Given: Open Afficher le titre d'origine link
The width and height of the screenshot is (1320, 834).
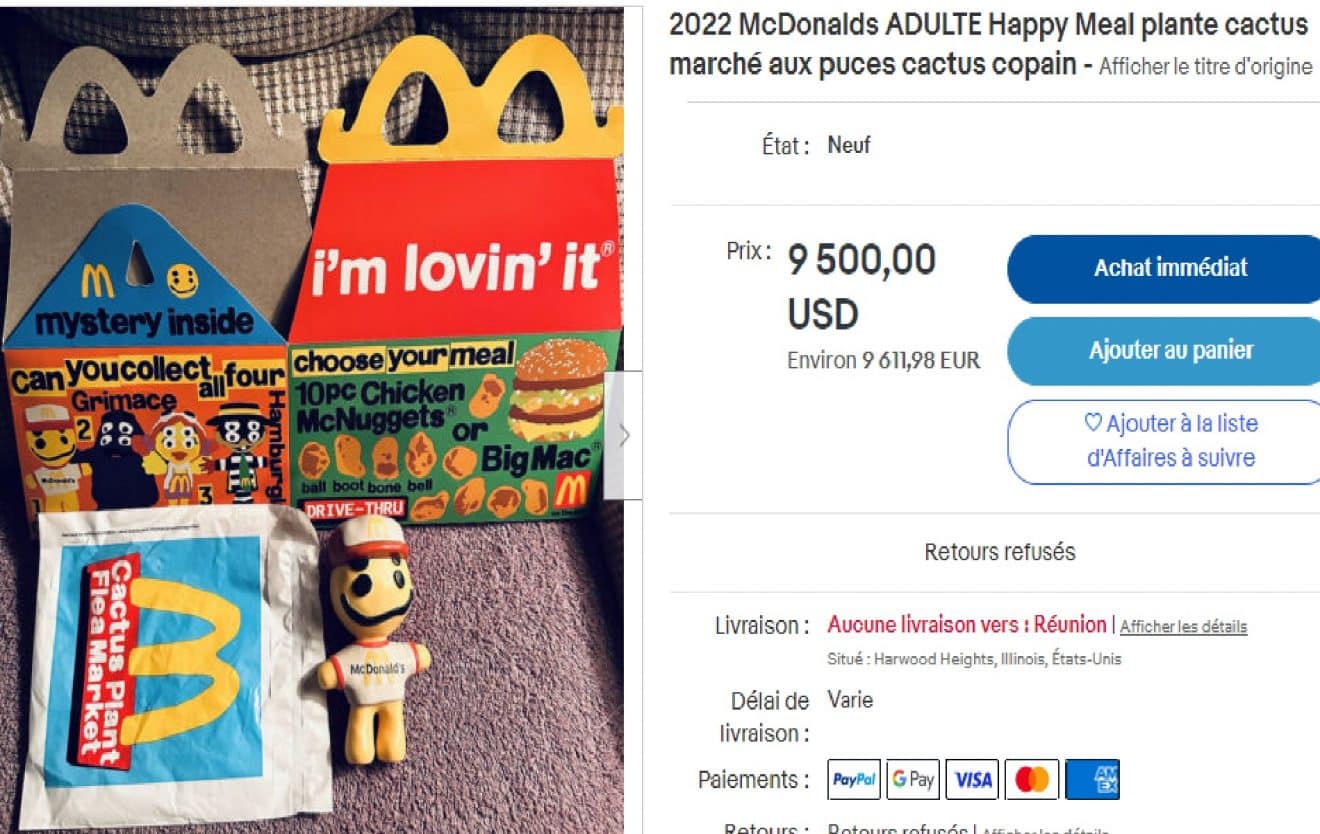Looking at the screenshot, I should coord(1205,67).
